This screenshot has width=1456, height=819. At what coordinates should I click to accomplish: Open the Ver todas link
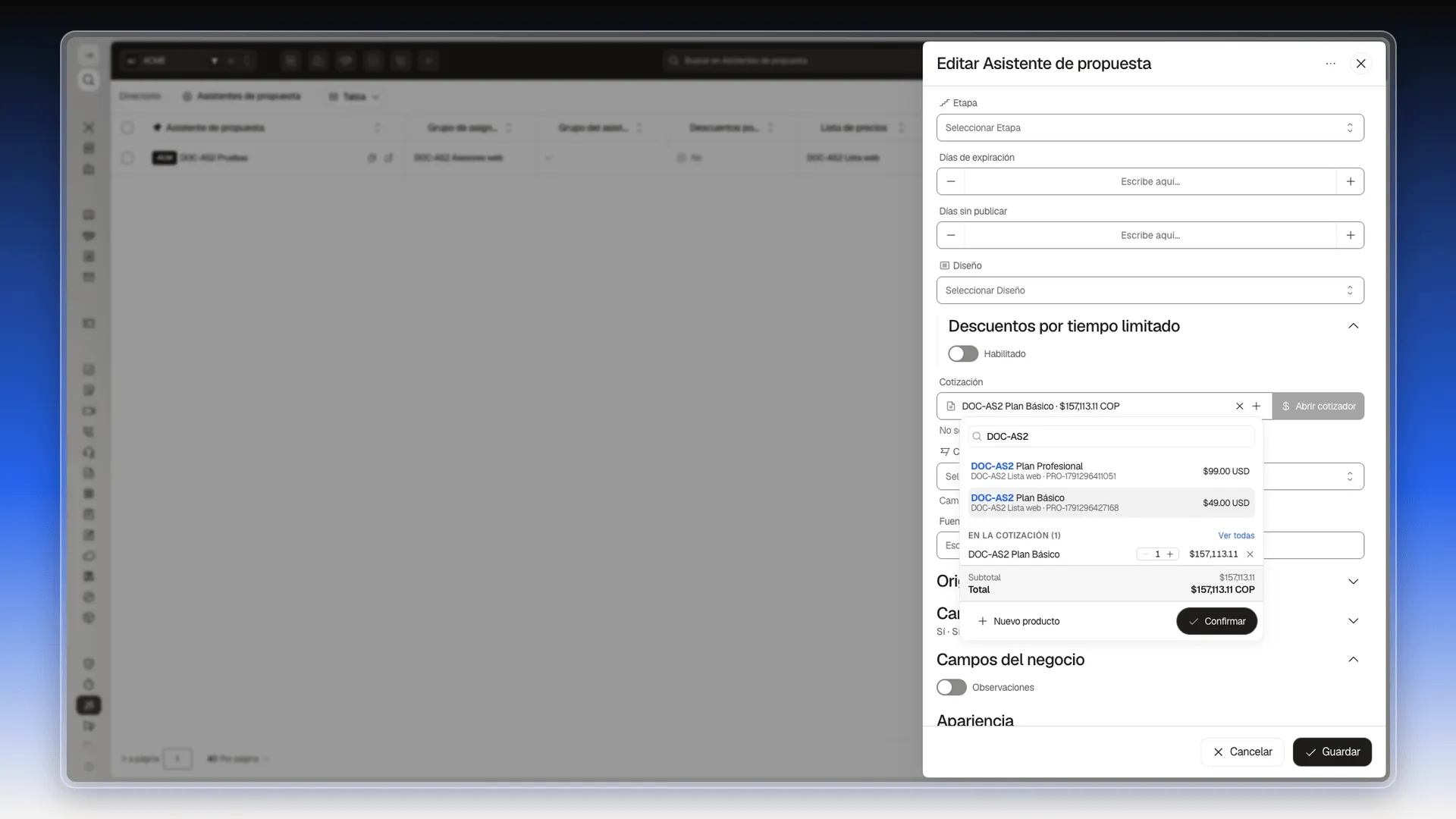tap(1236, 535)
